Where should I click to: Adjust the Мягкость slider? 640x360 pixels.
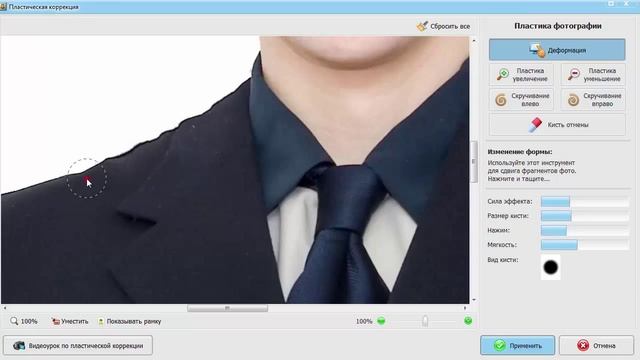(x=585, y=245)
